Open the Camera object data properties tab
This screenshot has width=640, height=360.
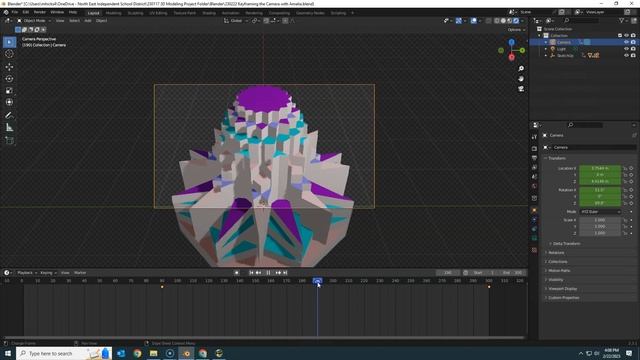[x=534, y=238]
